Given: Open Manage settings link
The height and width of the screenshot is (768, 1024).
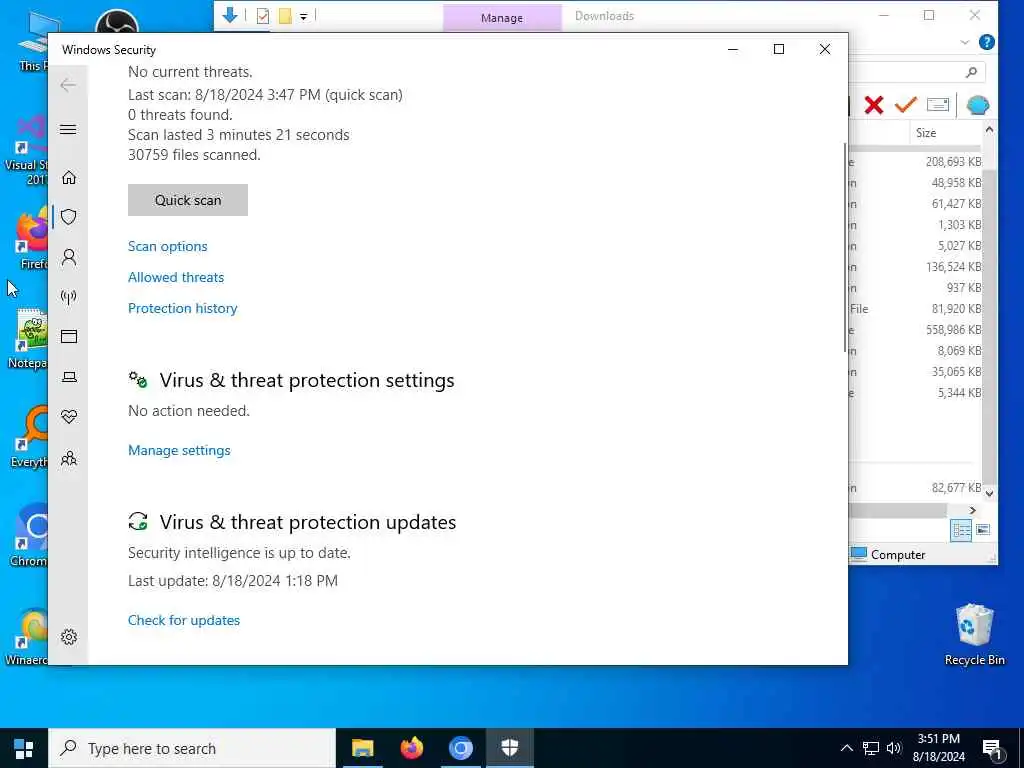Looking at the screenshot, I should pos(179,450).
